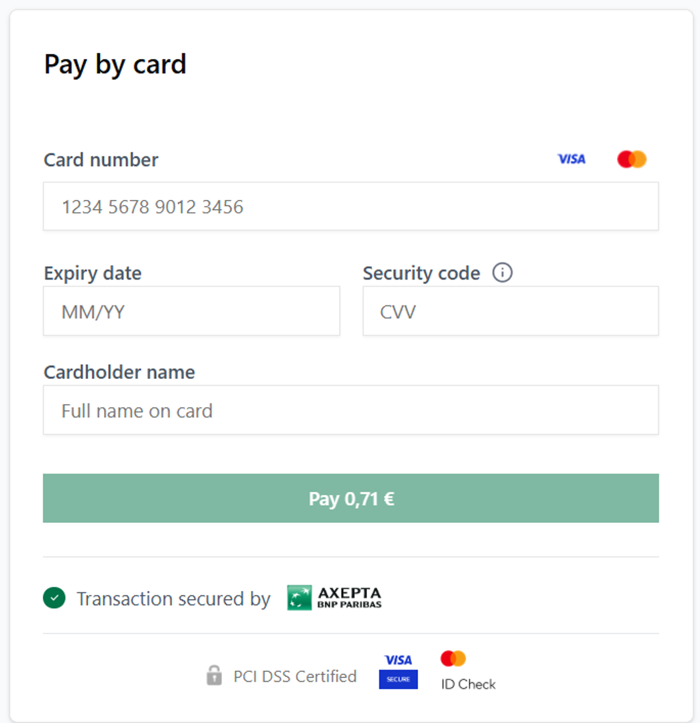Click the Expiry date label
Viewport: 700px width, 723px height.
[x=93, y=273]
